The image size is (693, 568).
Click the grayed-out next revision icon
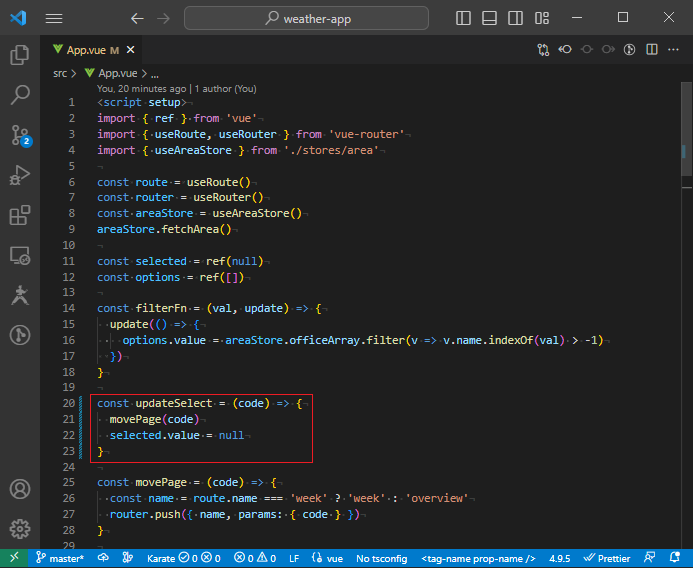pos(608,50)
